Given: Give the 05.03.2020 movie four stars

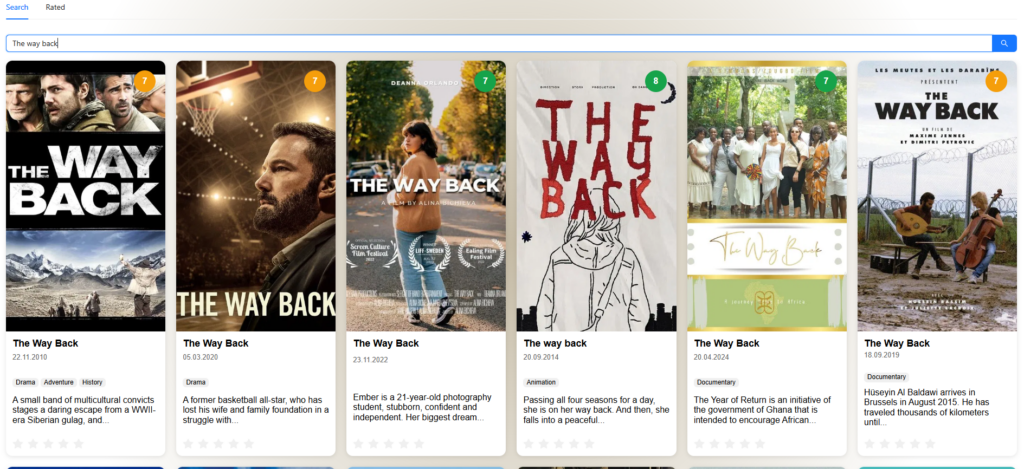Looking at the screenshot, I should pyautogui.click(x=233, y=444).
